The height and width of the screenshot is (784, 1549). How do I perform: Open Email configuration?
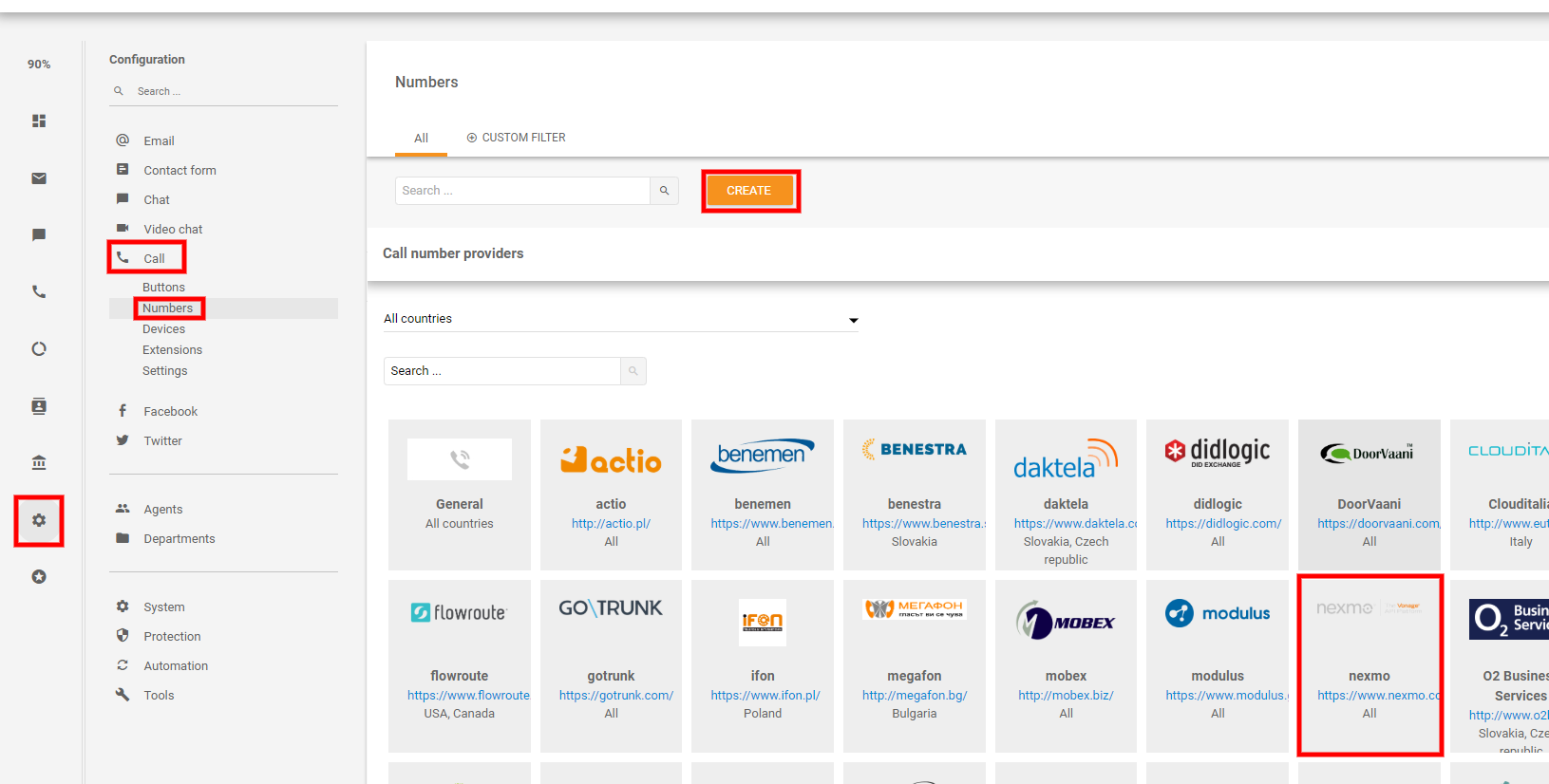click(159, 140)
